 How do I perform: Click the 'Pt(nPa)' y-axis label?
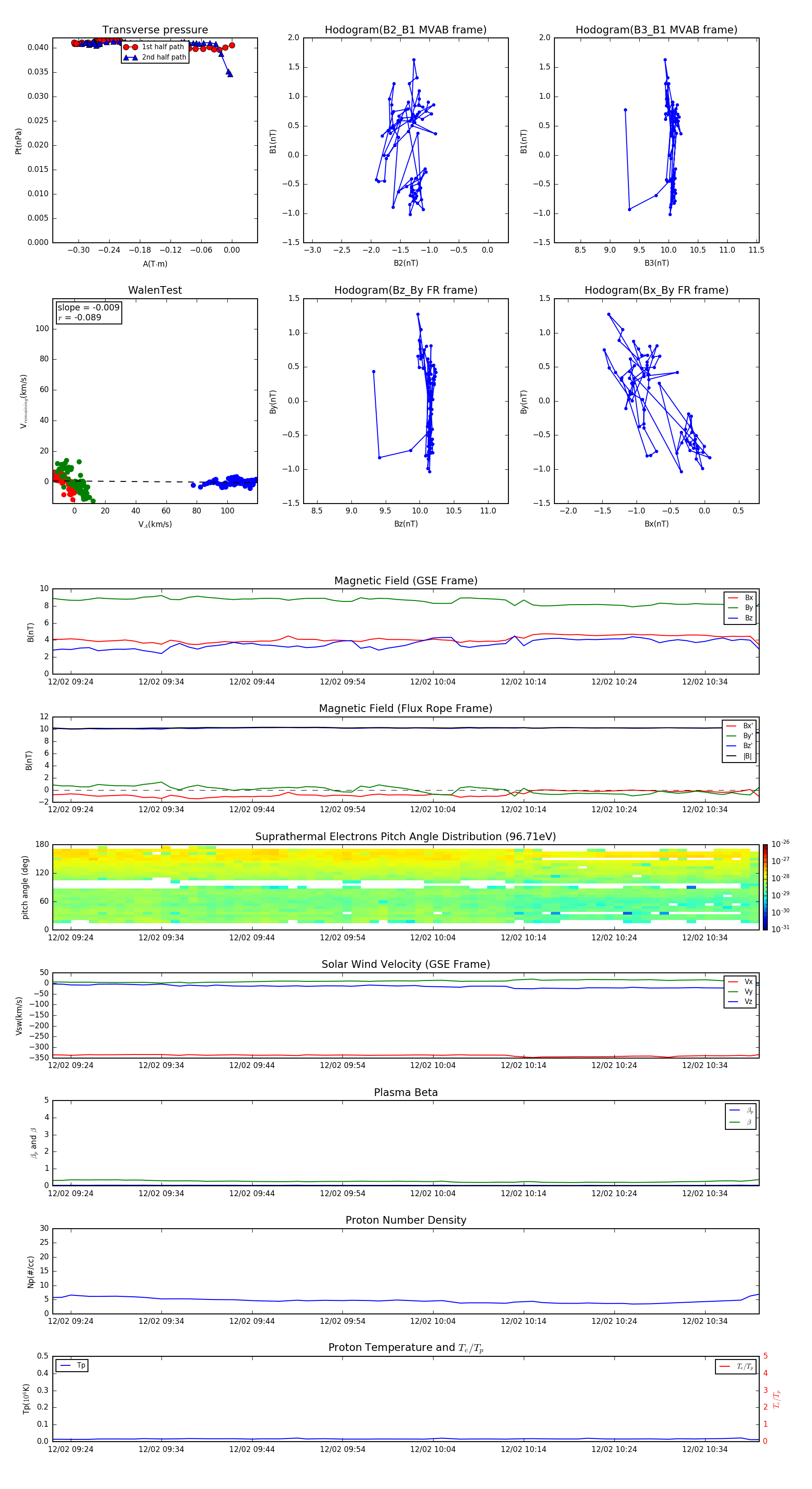coord(18,141)
